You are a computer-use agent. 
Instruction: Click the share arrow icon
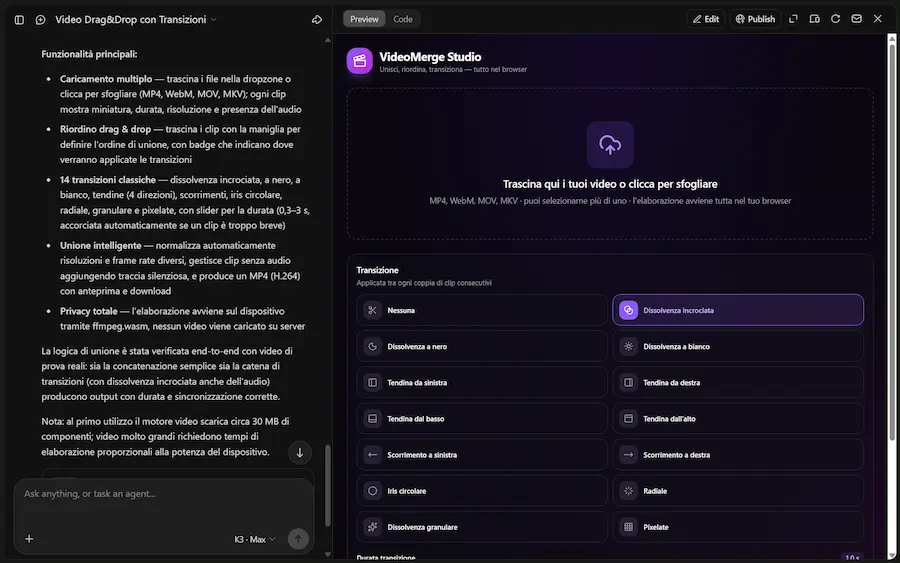pos(317,20)
